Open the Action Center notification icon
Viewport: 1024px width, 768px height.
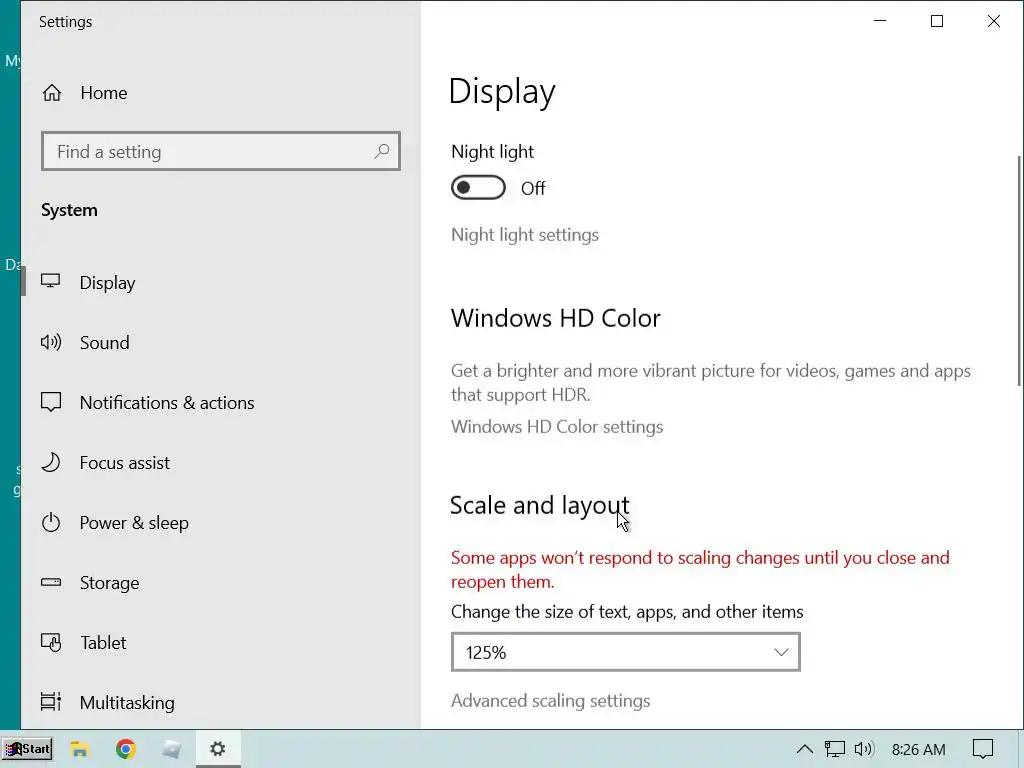[x=983, y=749]
